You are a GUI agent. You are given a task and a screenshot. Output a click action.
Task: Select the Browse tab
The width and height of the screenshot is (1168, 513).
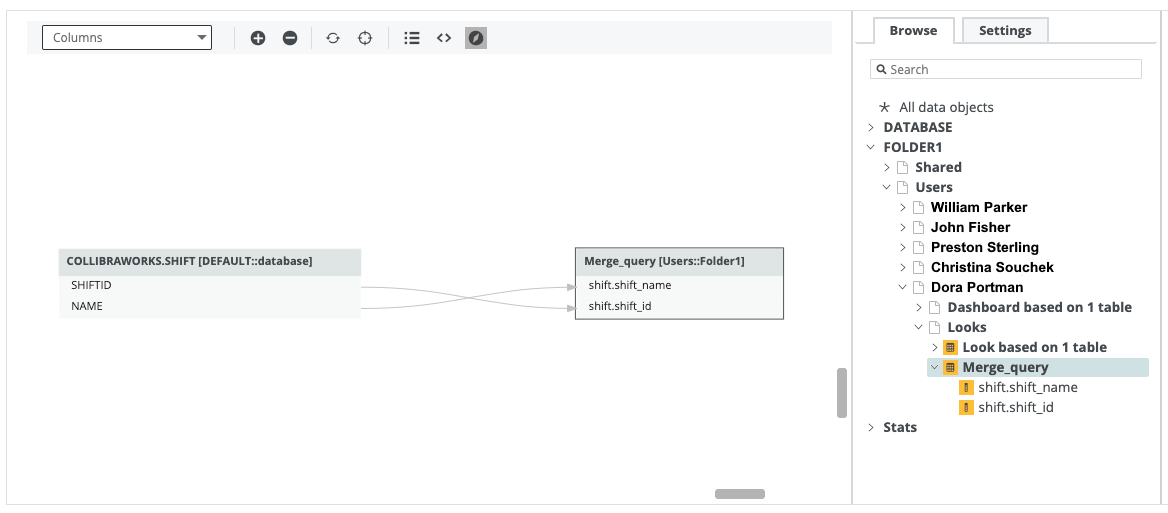click(x=913, y=31)
